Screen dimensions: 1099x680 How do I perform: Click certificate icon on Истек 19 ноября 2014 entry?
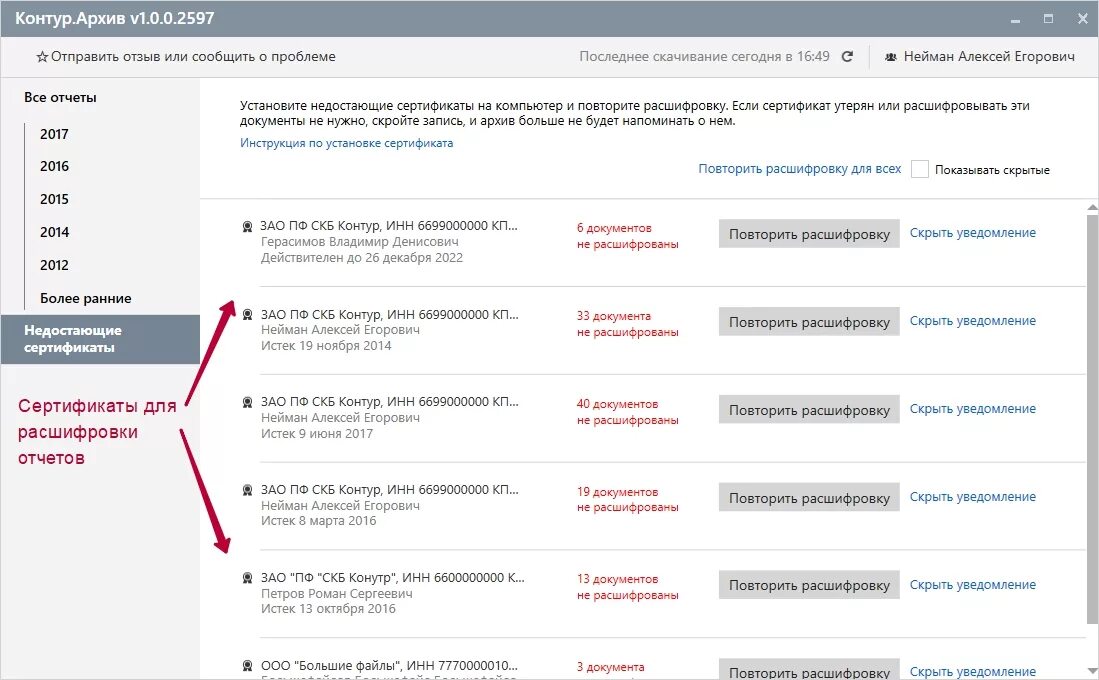(x=247, y=313)
